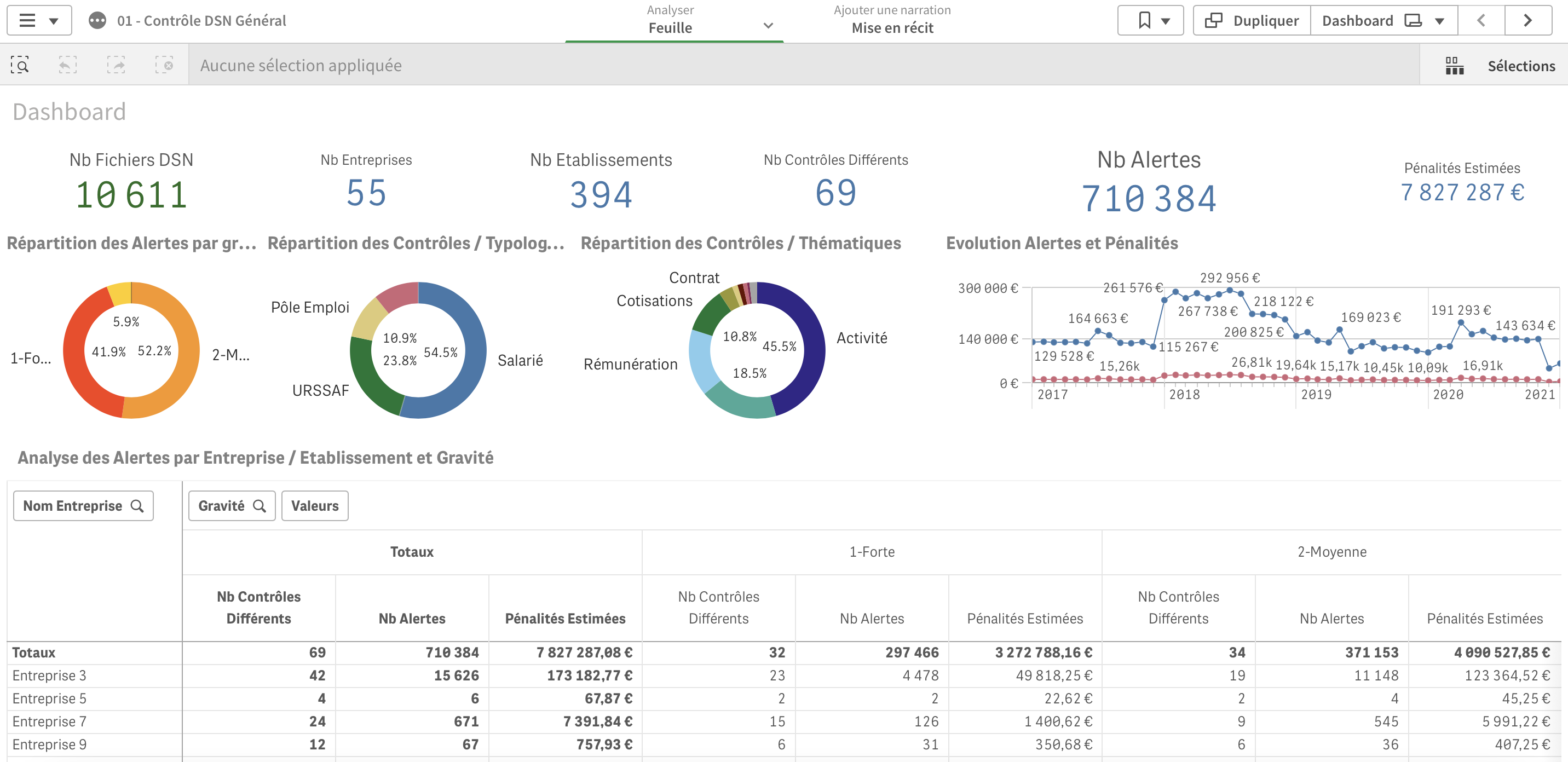Go to the next sheet
This screenshot has width=1568, height=762.
click(x=1527, y=21)
